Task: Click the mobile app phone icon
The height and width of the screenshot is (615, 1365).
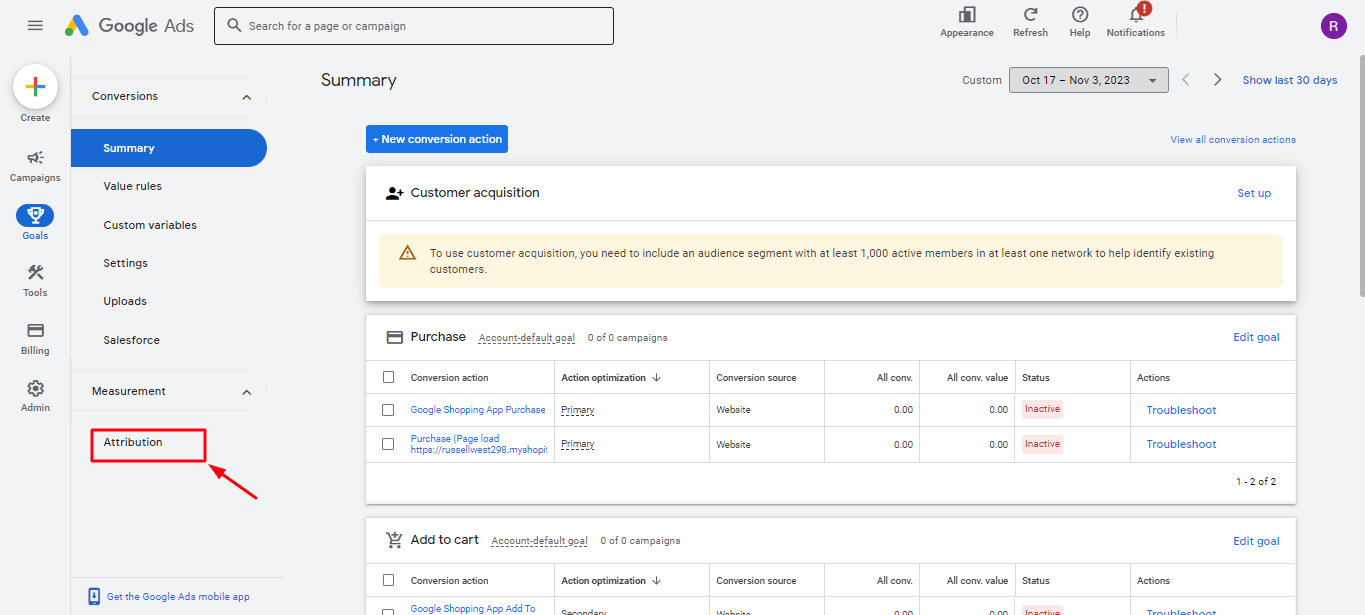Action: (x=94, y=596)
